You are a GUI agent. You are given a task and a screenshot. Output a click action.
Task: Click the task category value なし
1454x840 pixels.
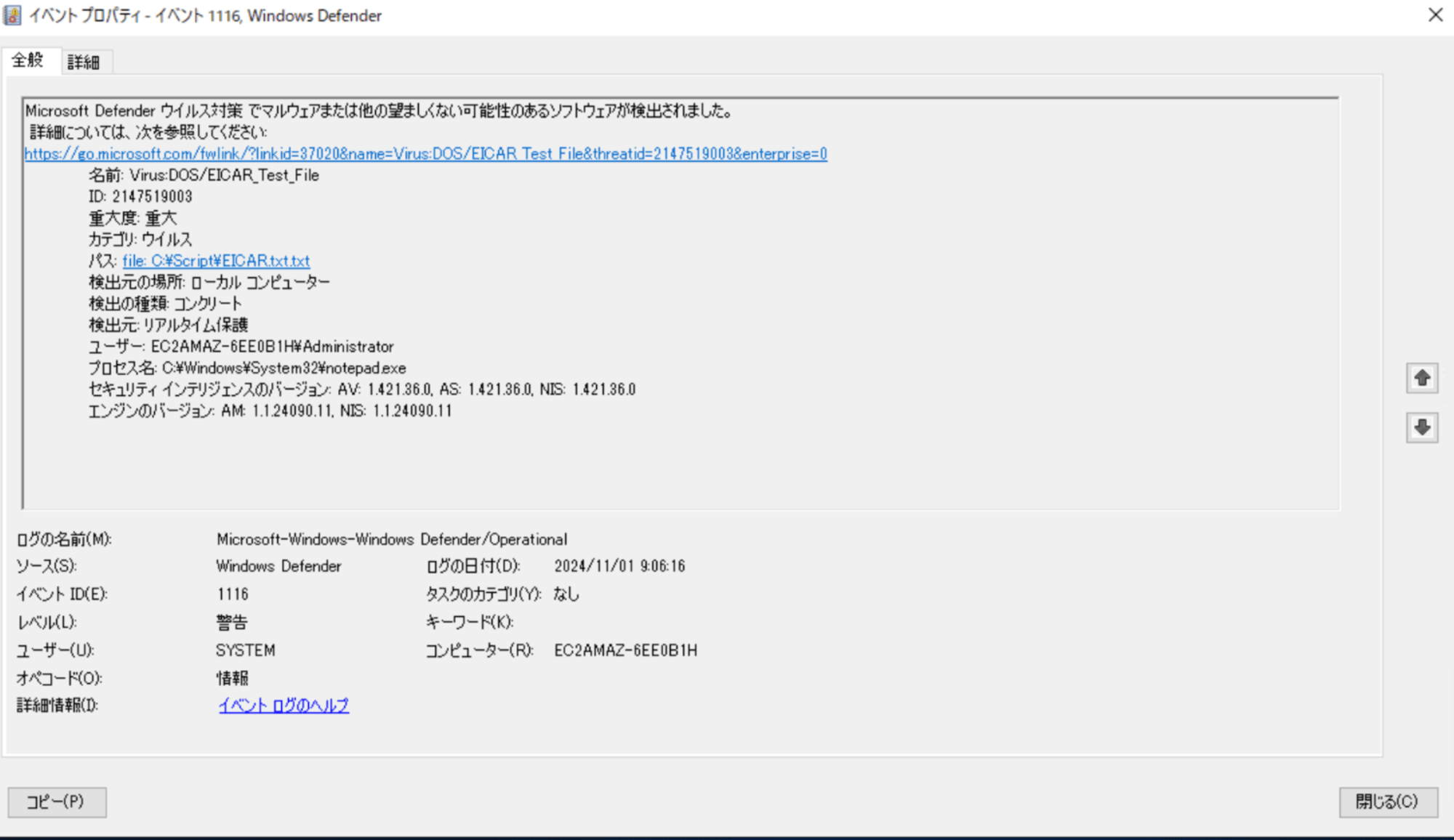coord(566,594)
